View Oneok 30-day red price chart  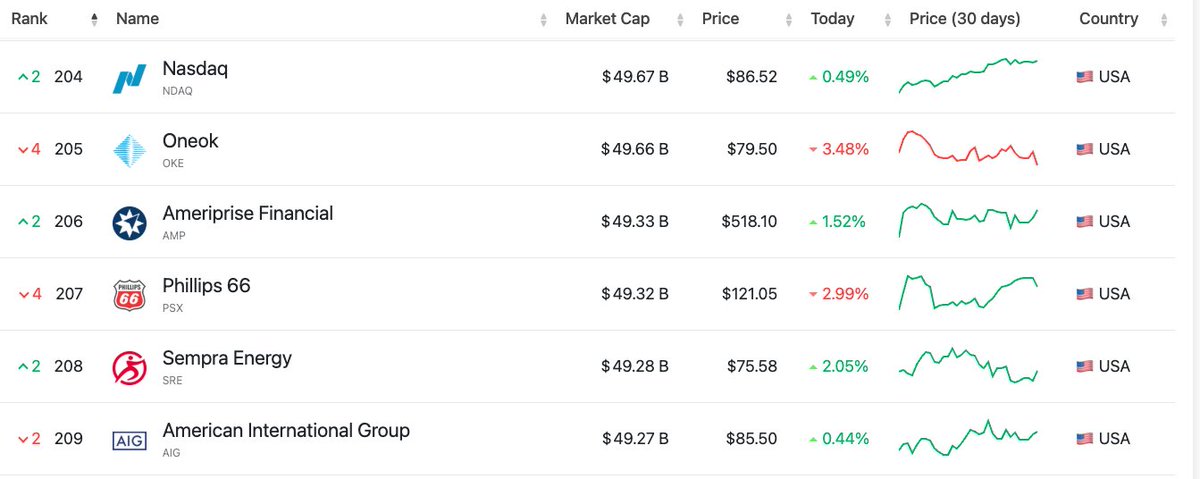[x=968, y=148]
